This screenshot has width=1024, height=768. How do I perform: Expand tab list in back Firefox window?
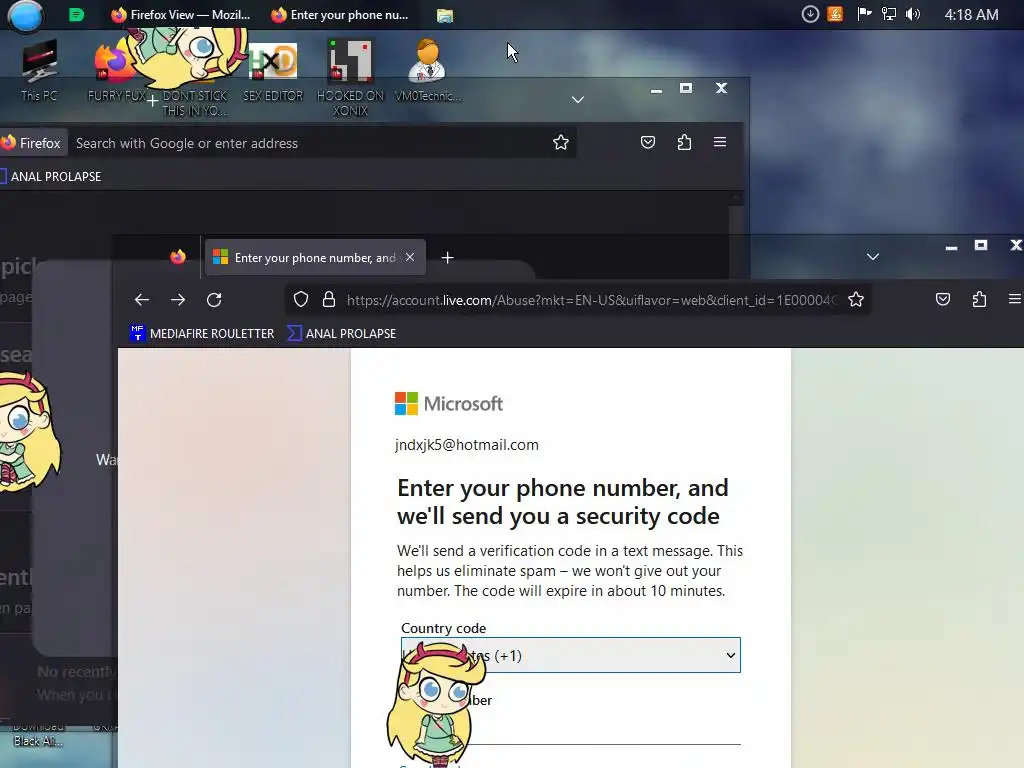(x=577, y=100)
